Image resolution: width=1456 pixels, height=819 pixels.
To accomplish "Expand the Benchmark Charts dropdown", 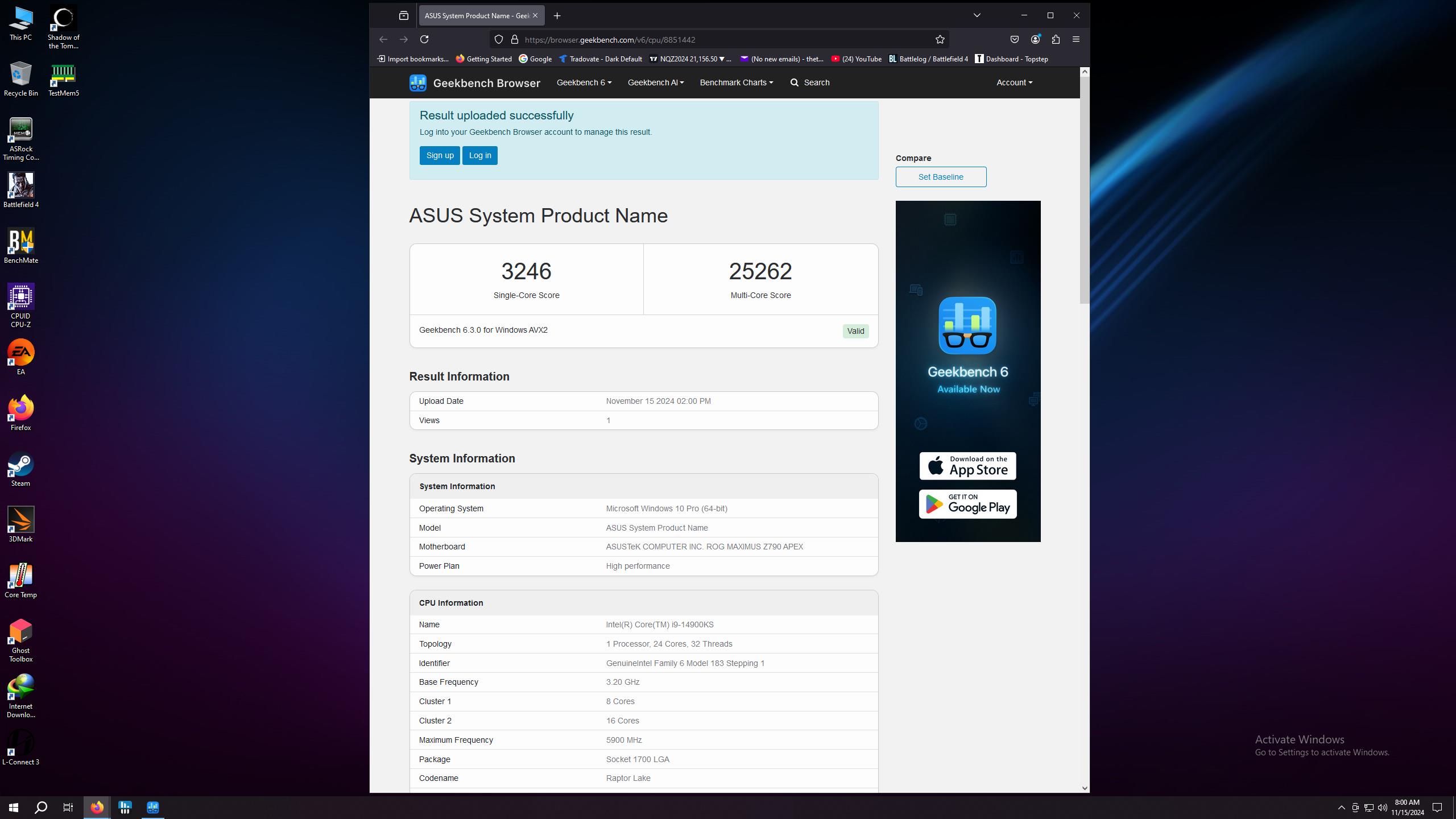I will click(x=737, y=82).
